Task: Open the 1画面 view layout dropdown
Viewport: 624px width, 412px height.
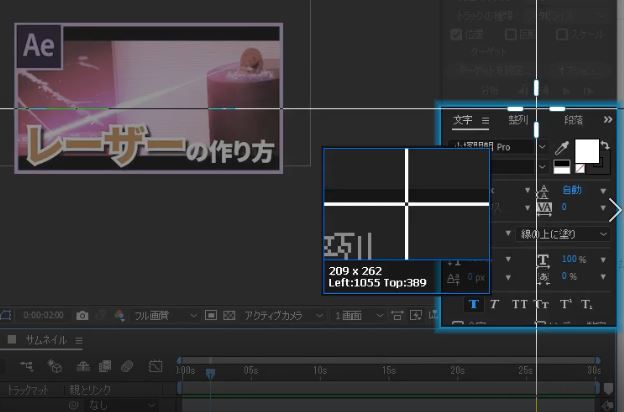Action: [359, 316]
